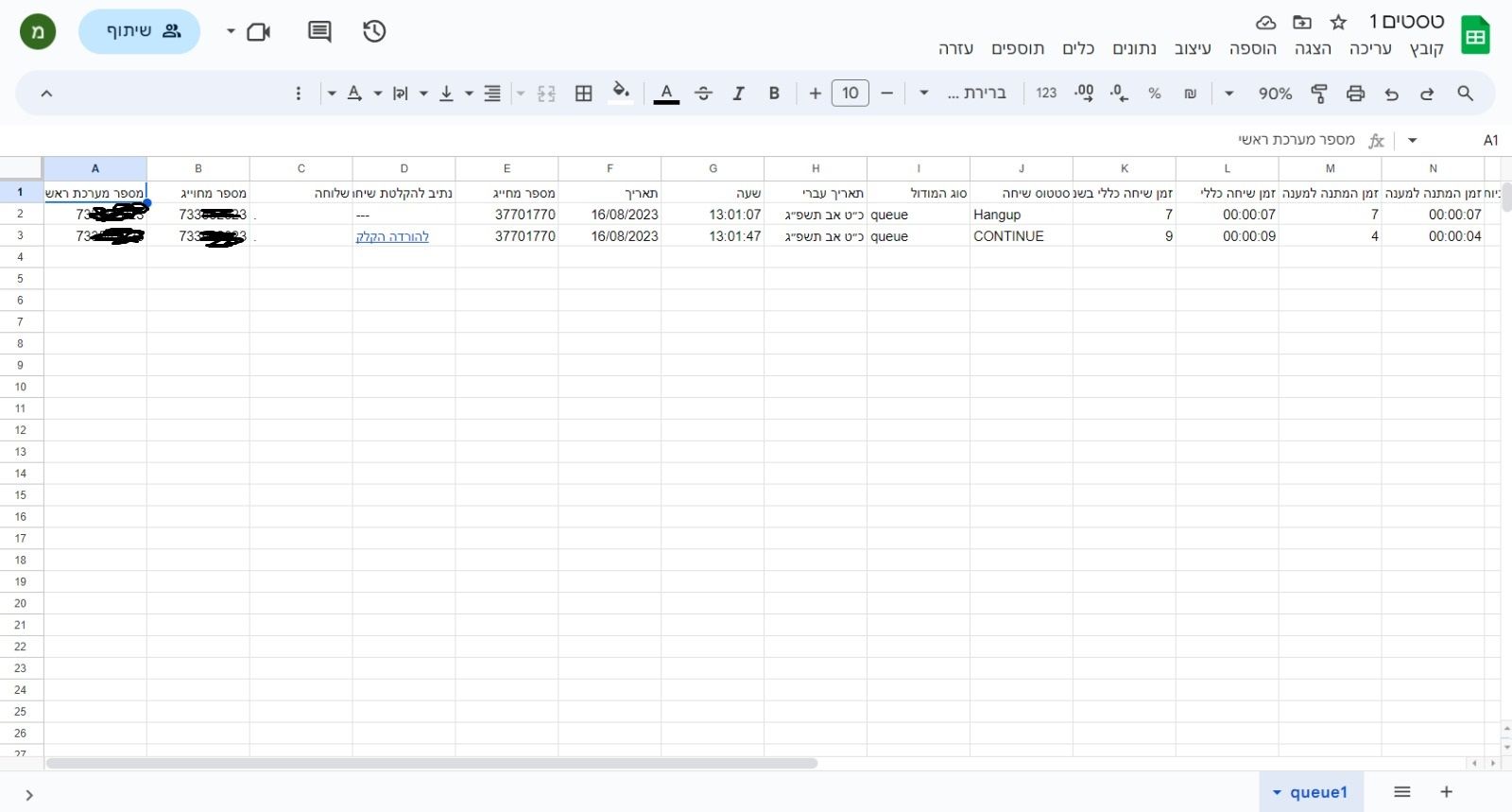The width and height of the screenshot is (1512, 812).
Task: Open the להורדה הקלק link in cell D3
Action: coord(392,236)
